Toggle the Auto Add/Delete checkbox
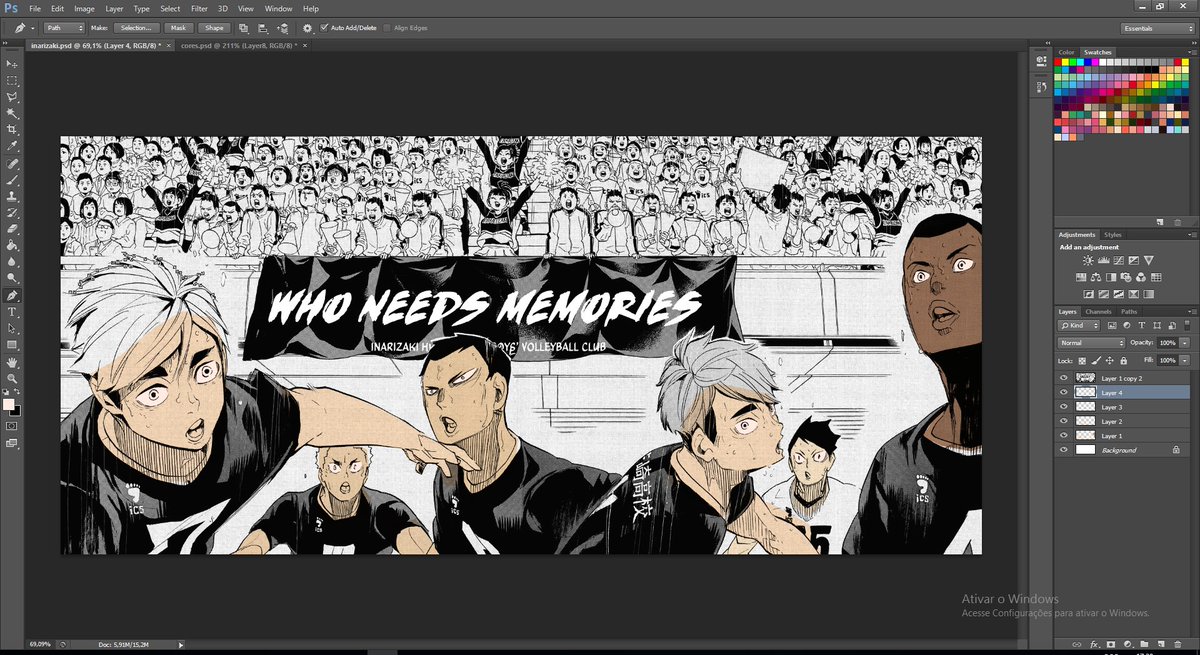This screenshot has width=1200, height=655. [x=325, y=28]
